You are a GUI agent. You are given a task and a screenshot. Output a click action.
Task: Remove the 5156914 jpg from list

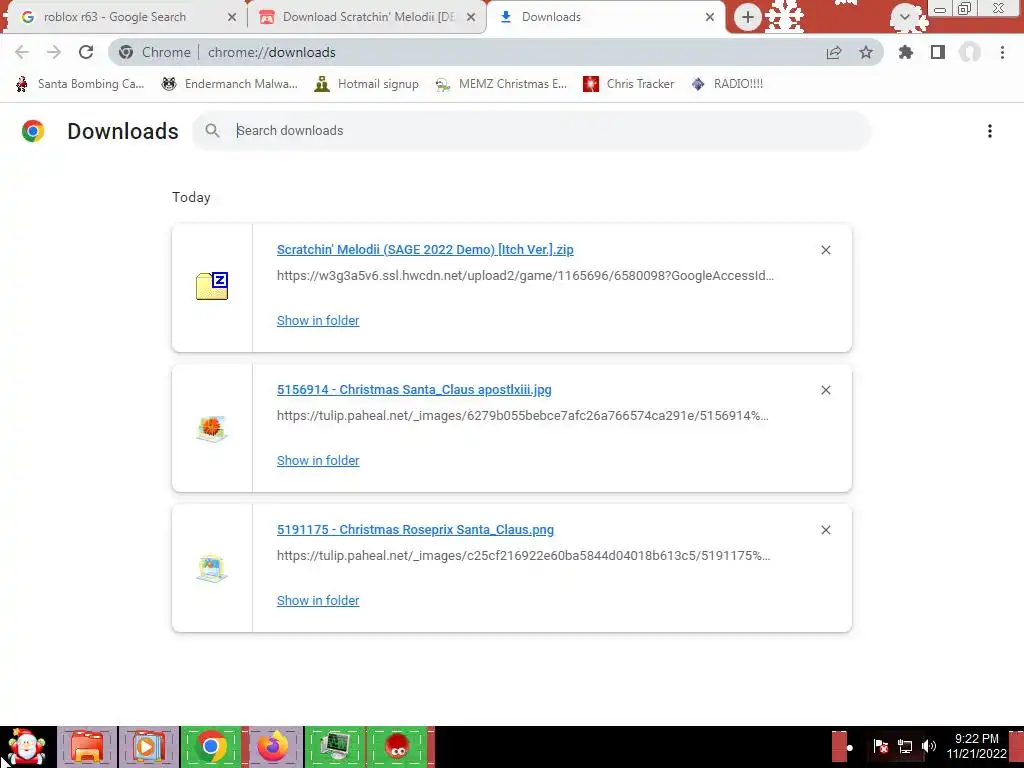[x=825, y=390]
